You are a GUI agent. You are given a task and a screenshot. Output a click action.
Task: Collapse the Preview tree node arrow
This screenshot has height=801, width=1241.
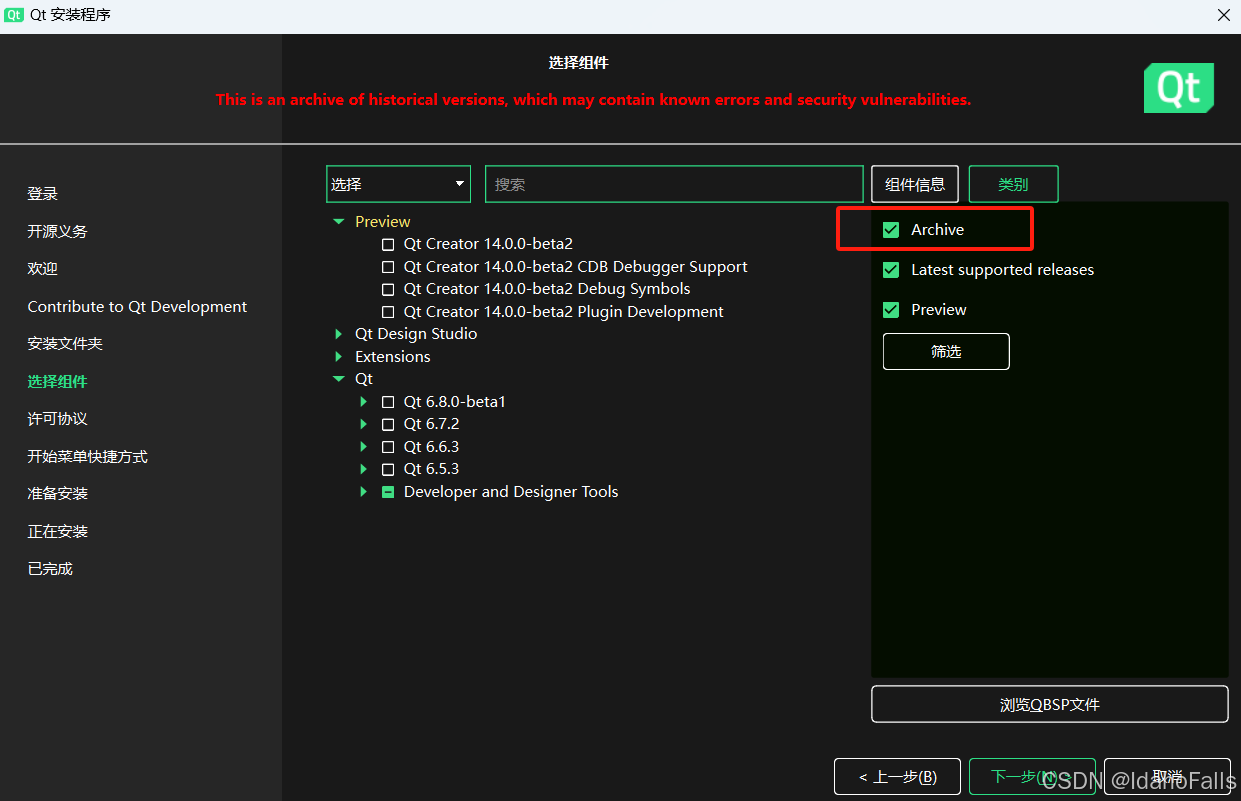(x=339, y=222)
